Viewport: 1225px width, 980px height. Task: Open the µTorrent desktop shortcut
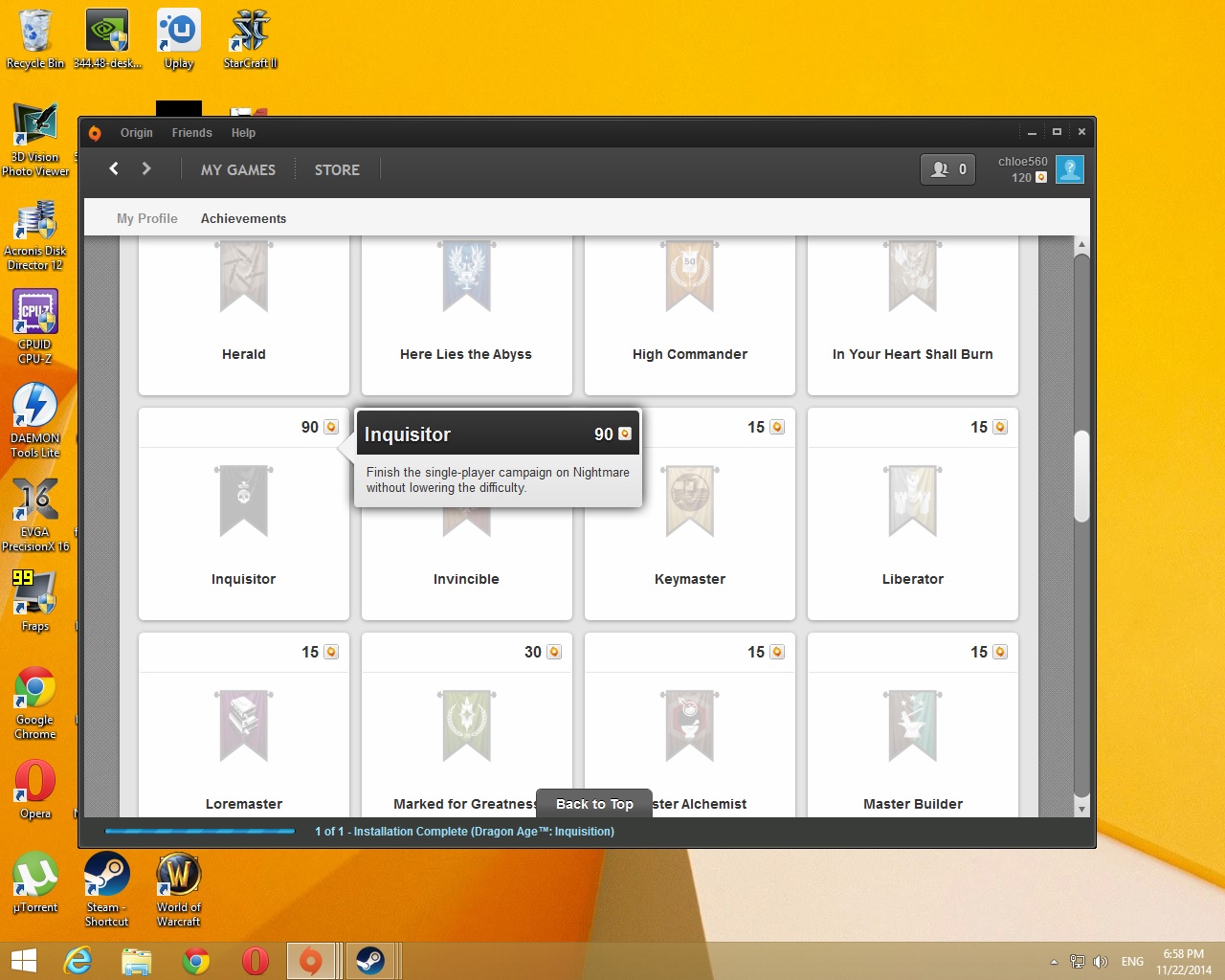[x=35, y=882]
